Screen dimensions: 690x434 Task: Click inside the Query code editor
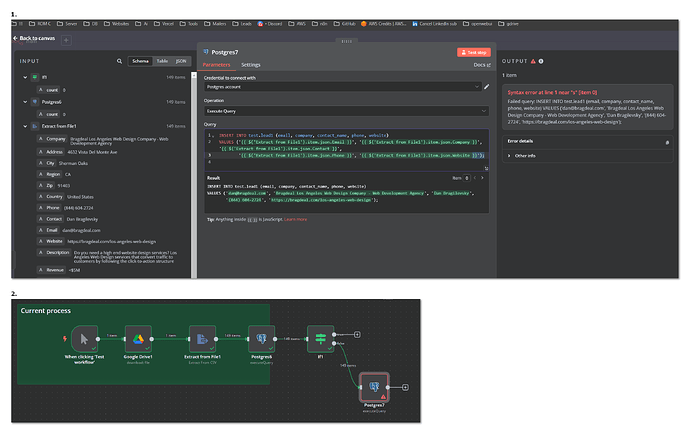coord(346,150)
